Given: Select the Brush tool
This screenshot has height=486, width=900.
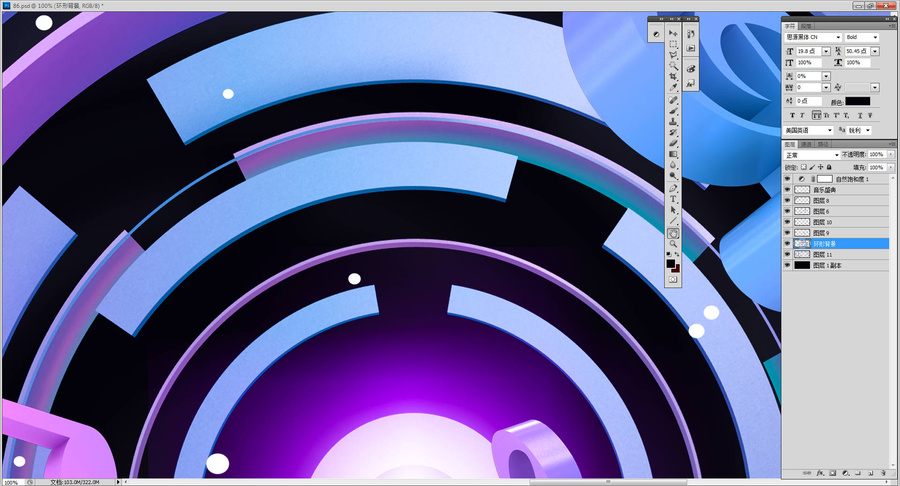Looking at the screenshot, I should coord(673,111).
